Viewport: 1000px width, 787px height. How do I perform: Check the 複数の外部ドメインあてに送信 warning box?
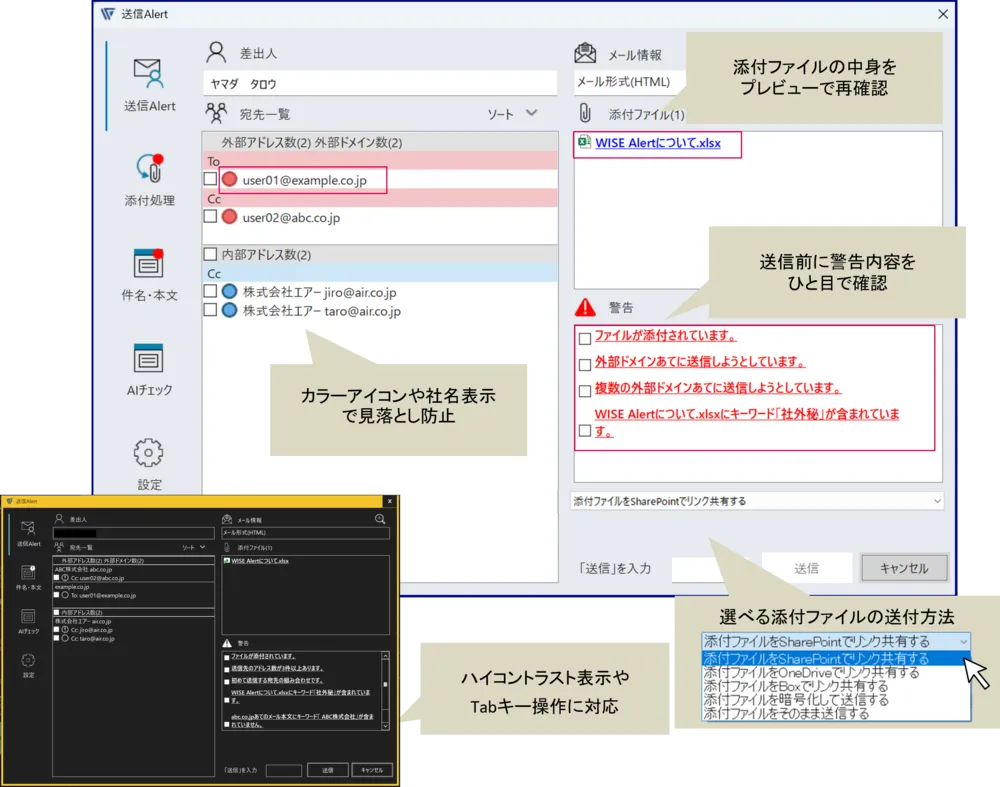pos(585,391)
